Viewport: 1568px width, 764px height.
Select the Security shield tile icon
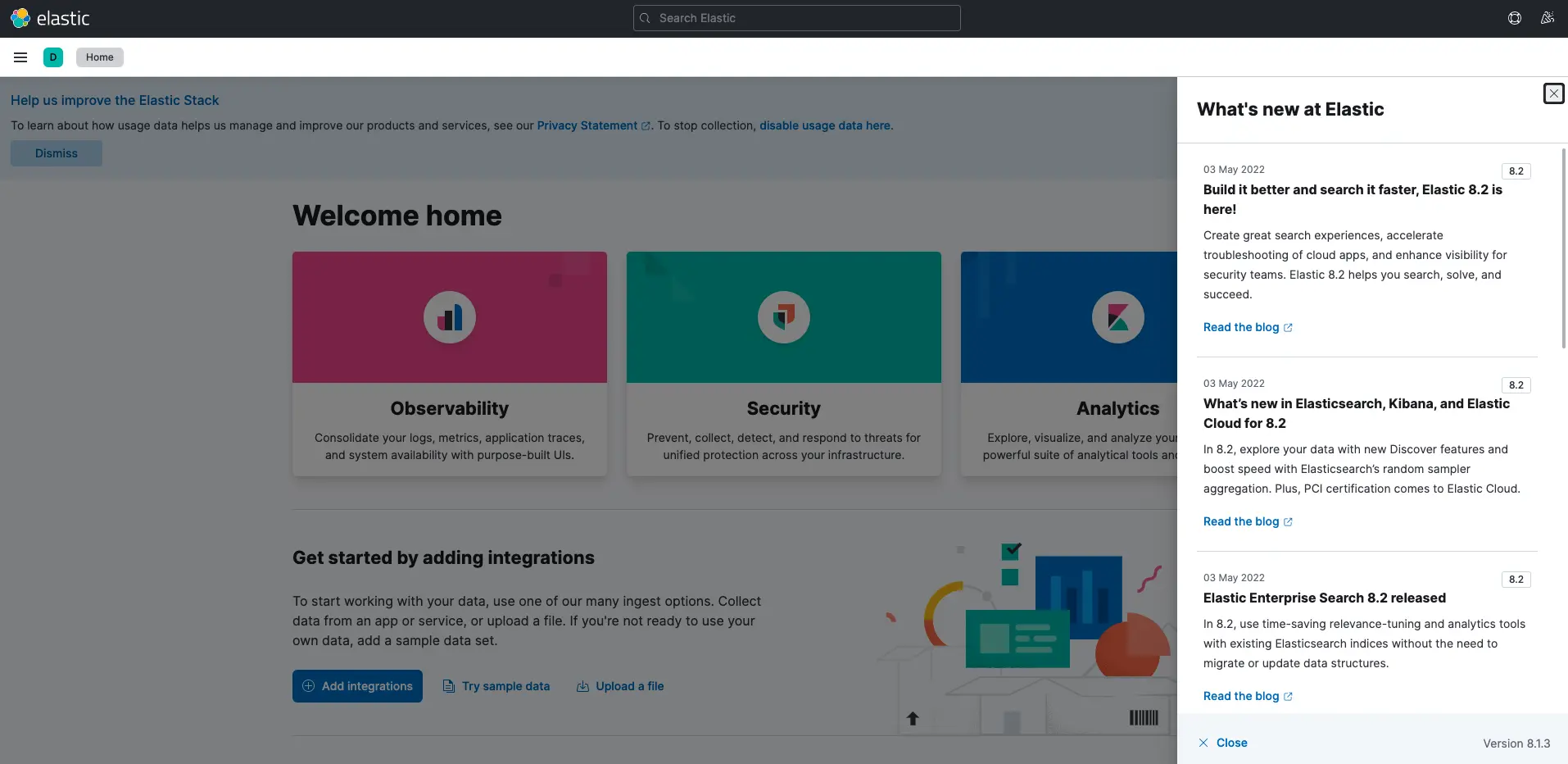(783, 317)
